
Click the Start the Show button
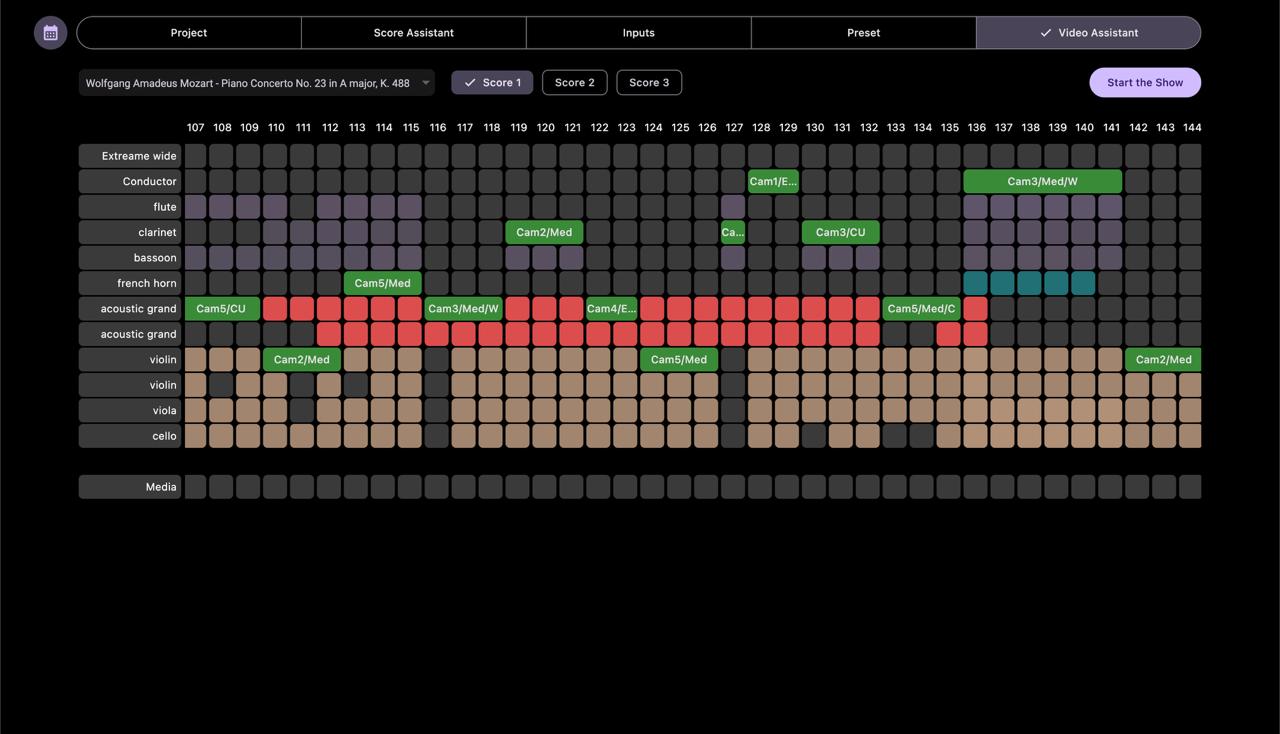1144,82
